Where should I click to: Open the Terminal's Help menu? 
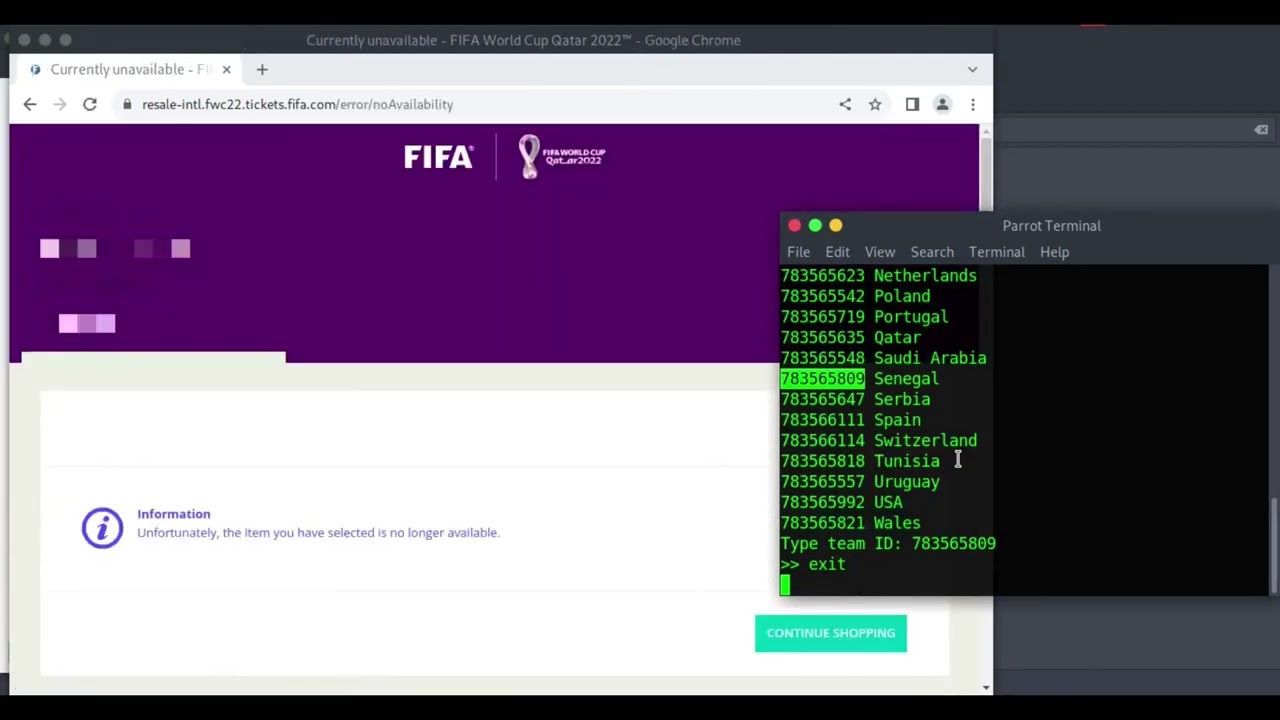[1054, 252]
